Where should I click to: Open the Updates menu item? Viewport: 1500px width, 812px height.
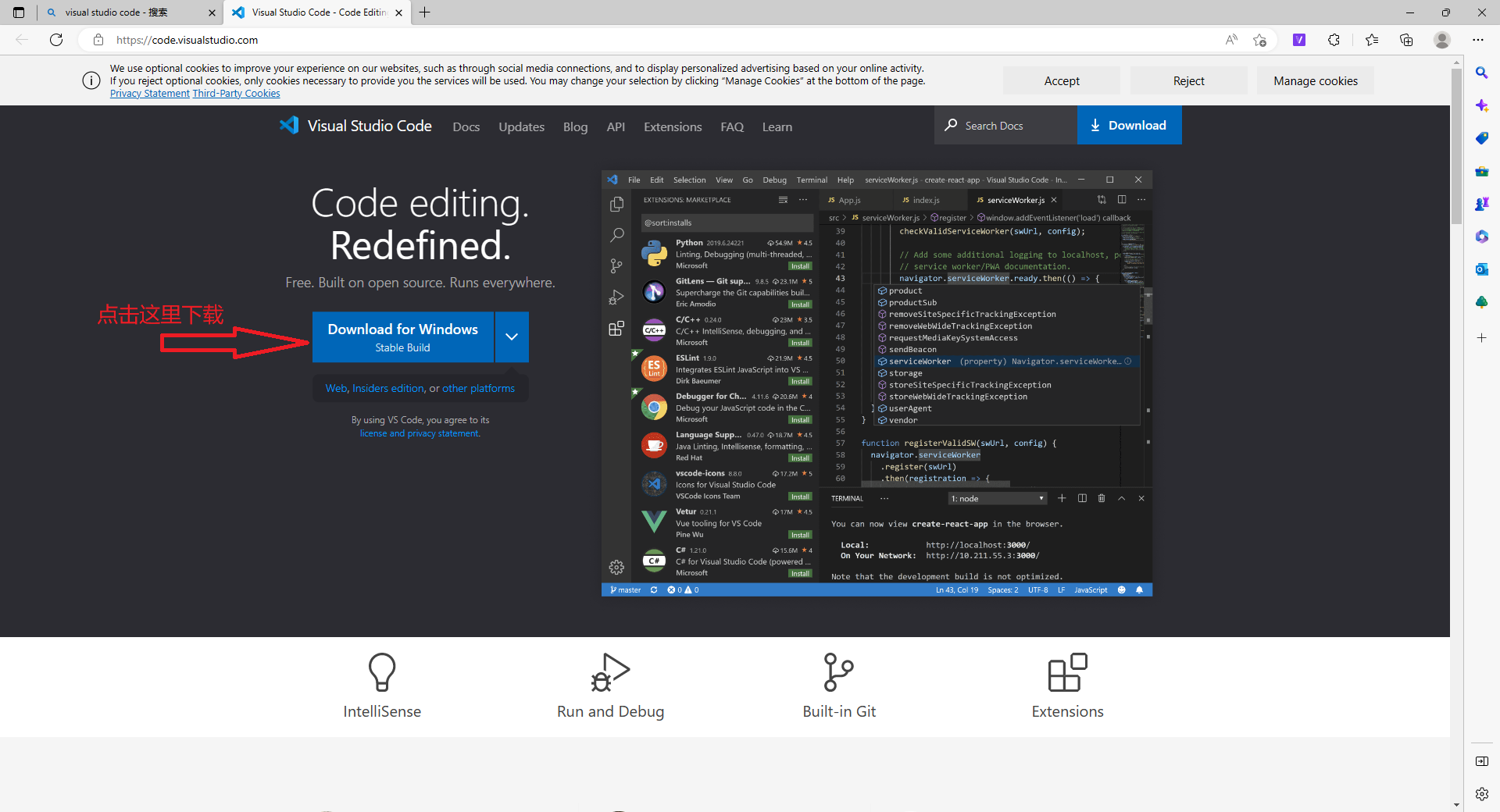coord(522,126)
